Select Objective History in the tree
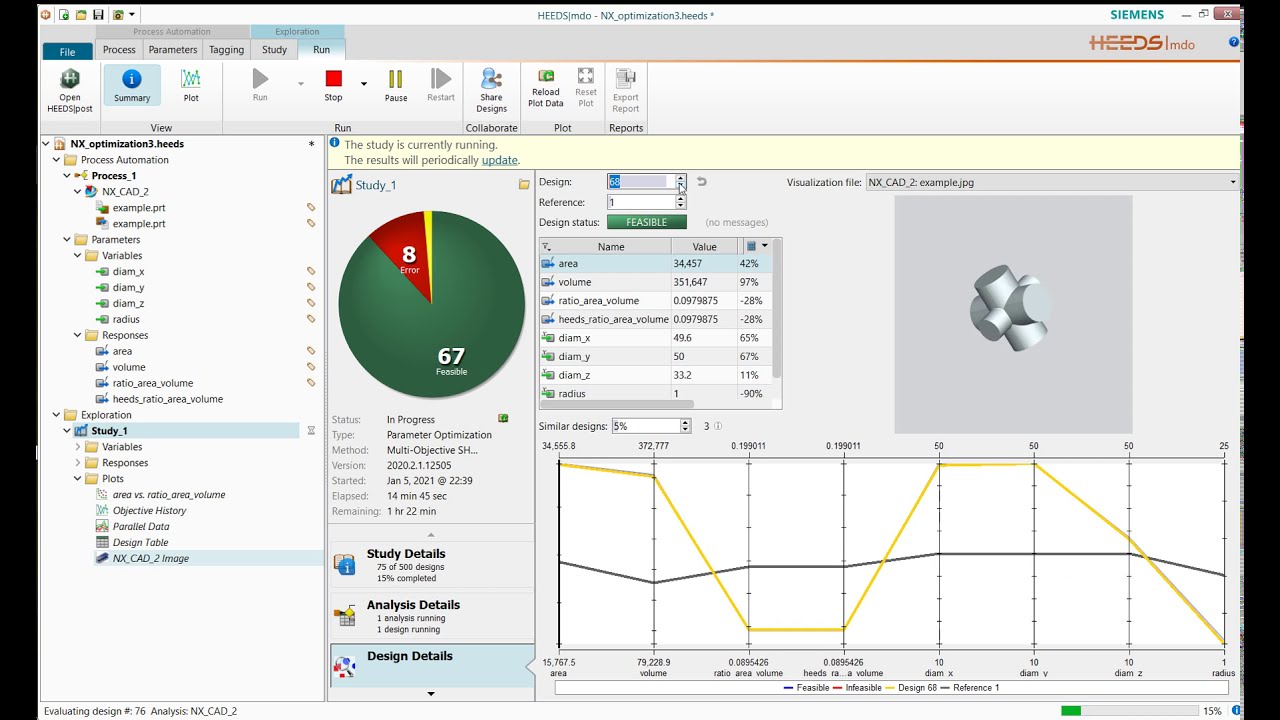This screenshot has width=1280, height=720. pos(149,510)
